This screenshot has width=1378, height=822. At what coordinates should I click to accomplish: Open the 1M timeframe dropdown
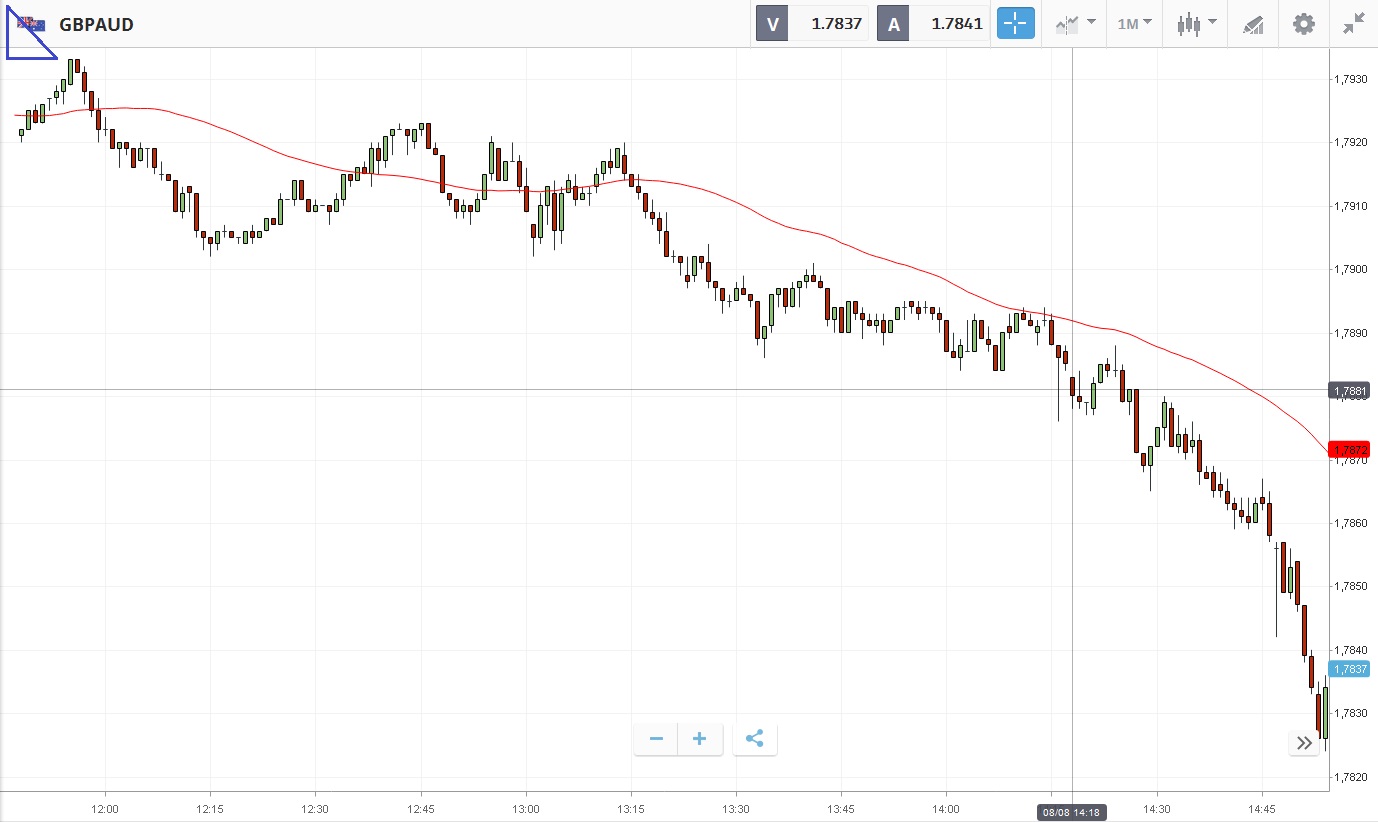1134,24
